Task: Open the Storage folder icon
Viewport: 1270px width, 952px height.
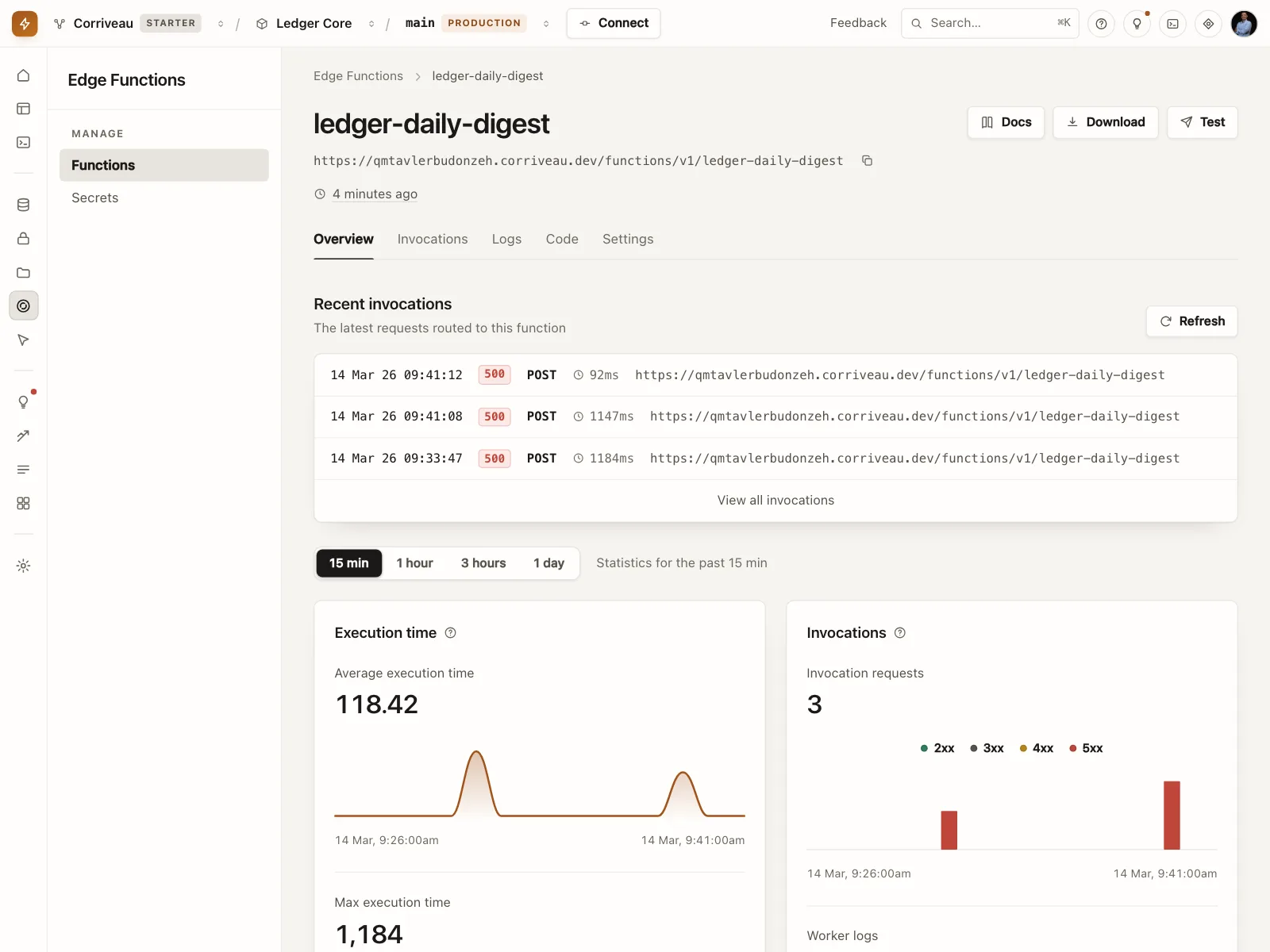Action: click(24, 272)
